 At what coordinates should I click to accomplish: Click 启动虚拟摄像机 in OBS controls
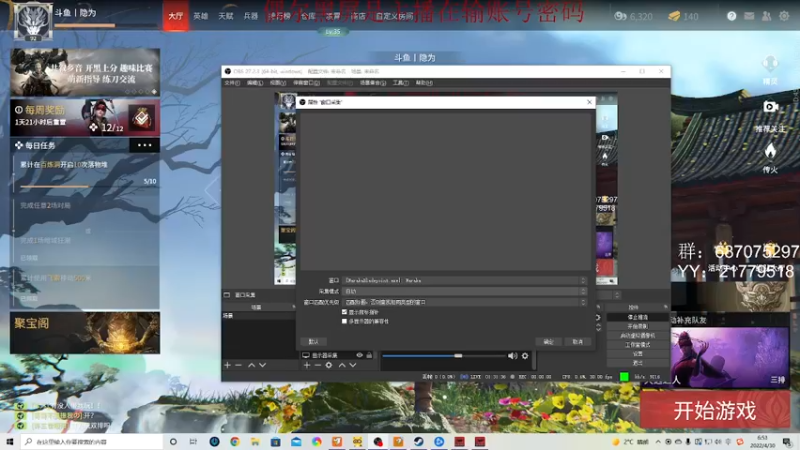pos(638,336)
